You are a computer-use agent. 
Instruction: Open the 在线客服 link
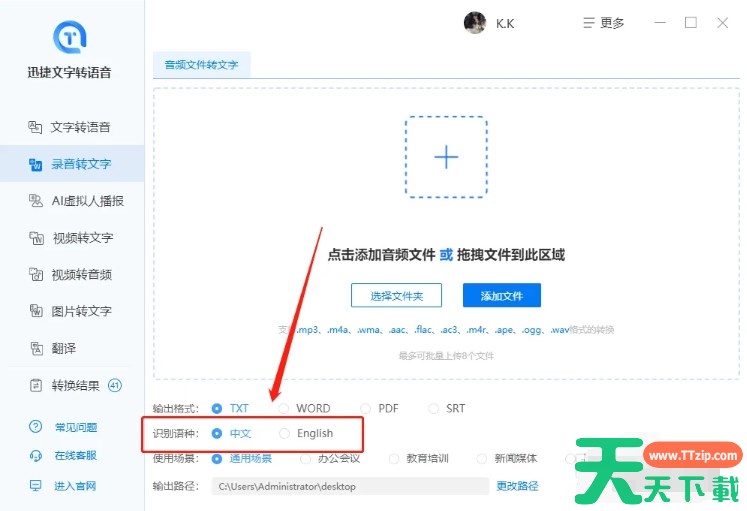pos(76,456)
